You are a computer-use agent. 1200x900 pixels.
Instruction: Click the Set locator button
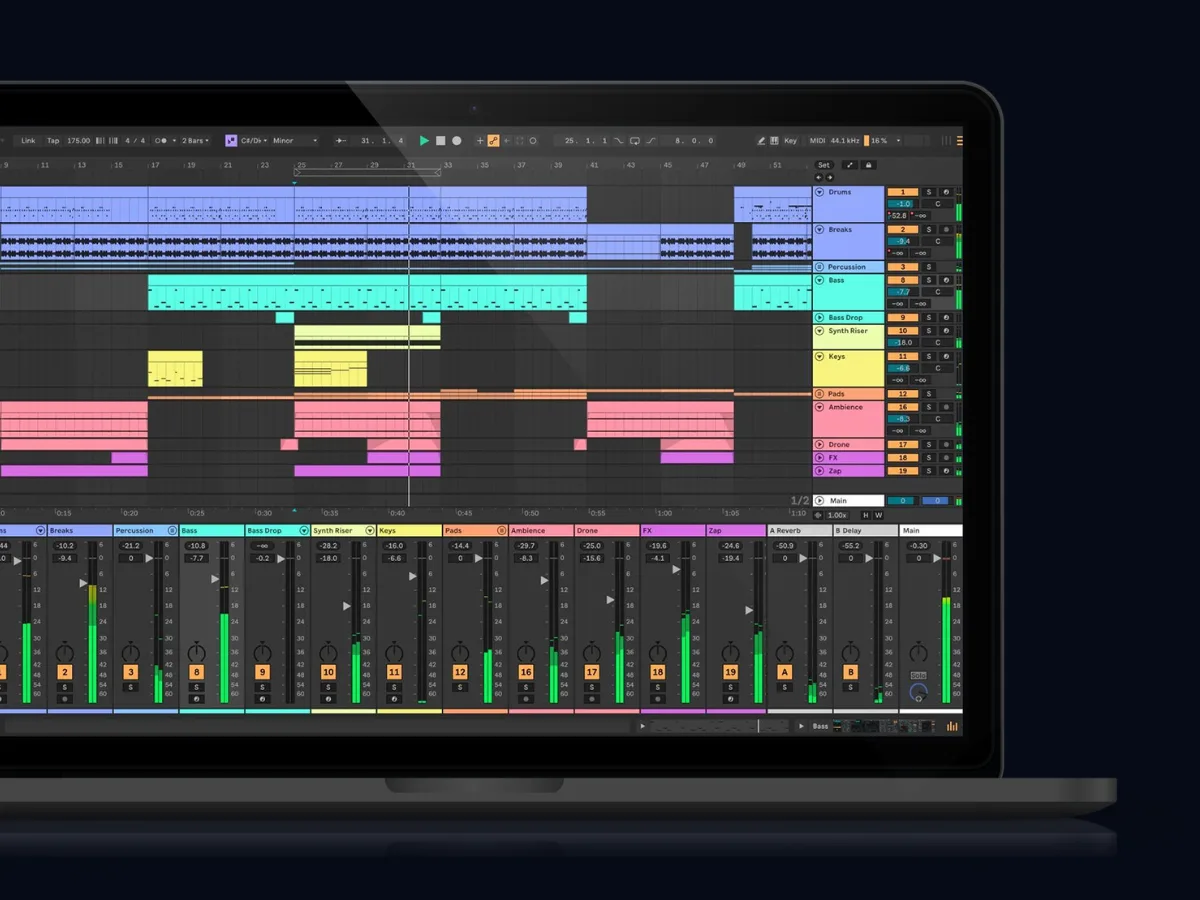823,165
